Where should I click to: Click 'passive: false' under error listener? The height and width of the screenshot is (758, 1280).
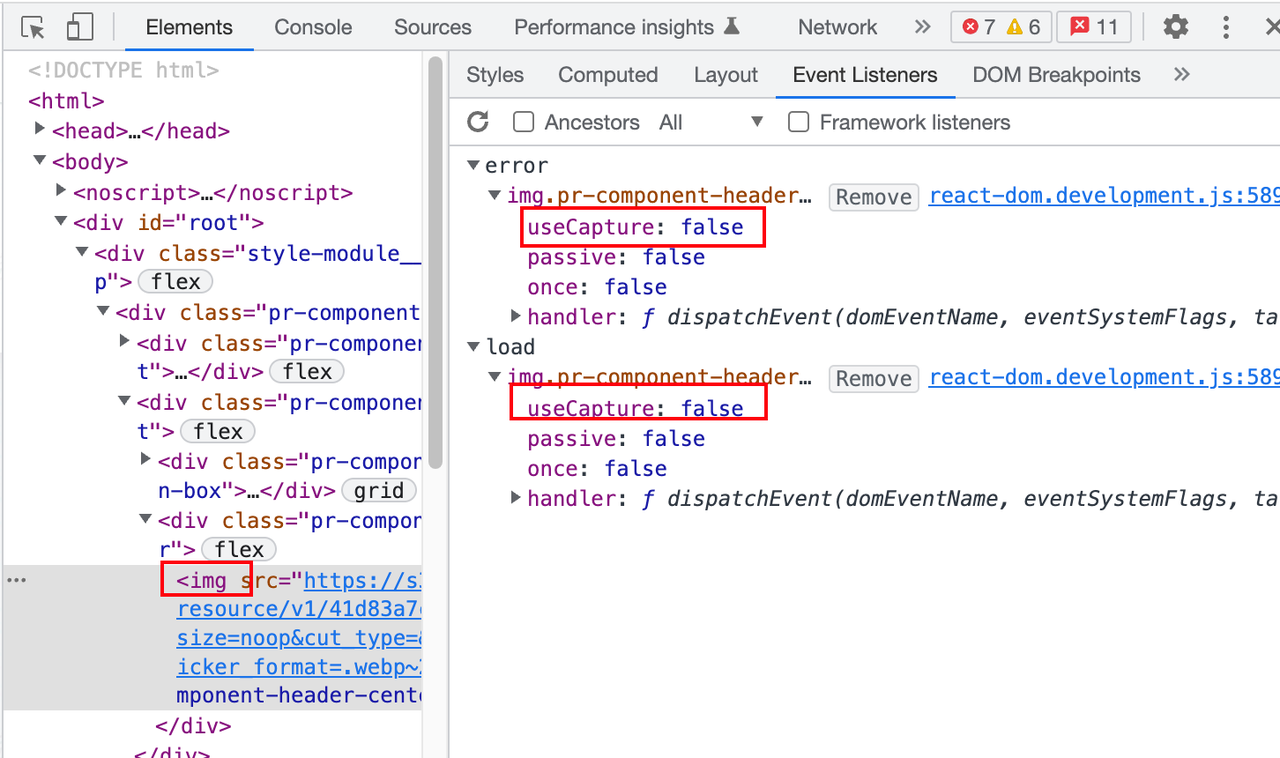(616, 257)
